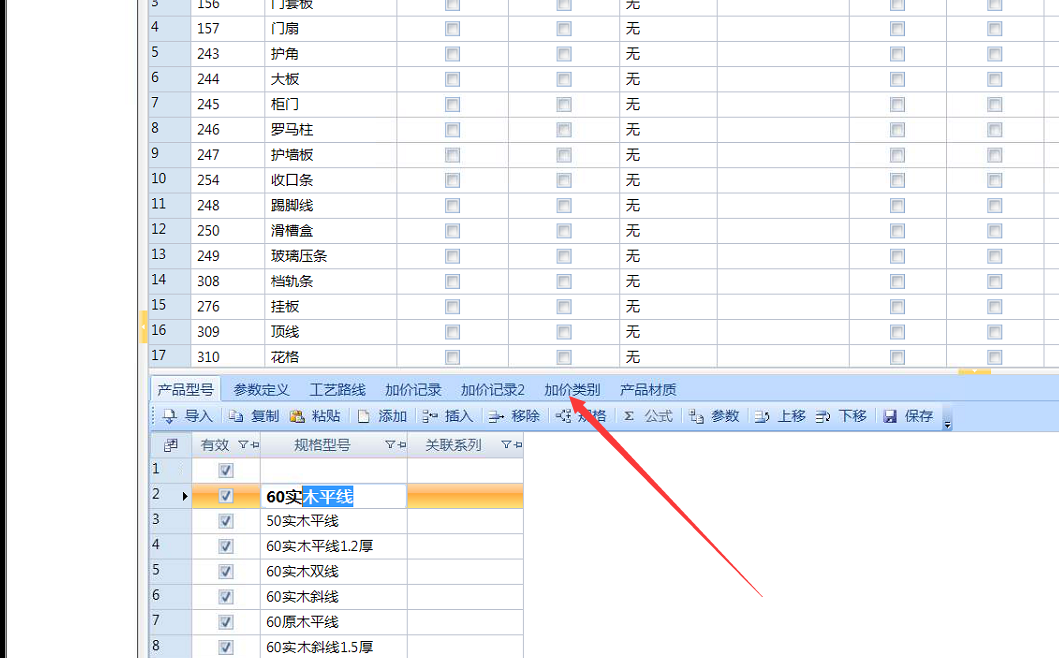Click the 粘贴 paste toolbar icon
Image resolution: width=1059 pixels, height=658 pixels.
pos(297,416)
